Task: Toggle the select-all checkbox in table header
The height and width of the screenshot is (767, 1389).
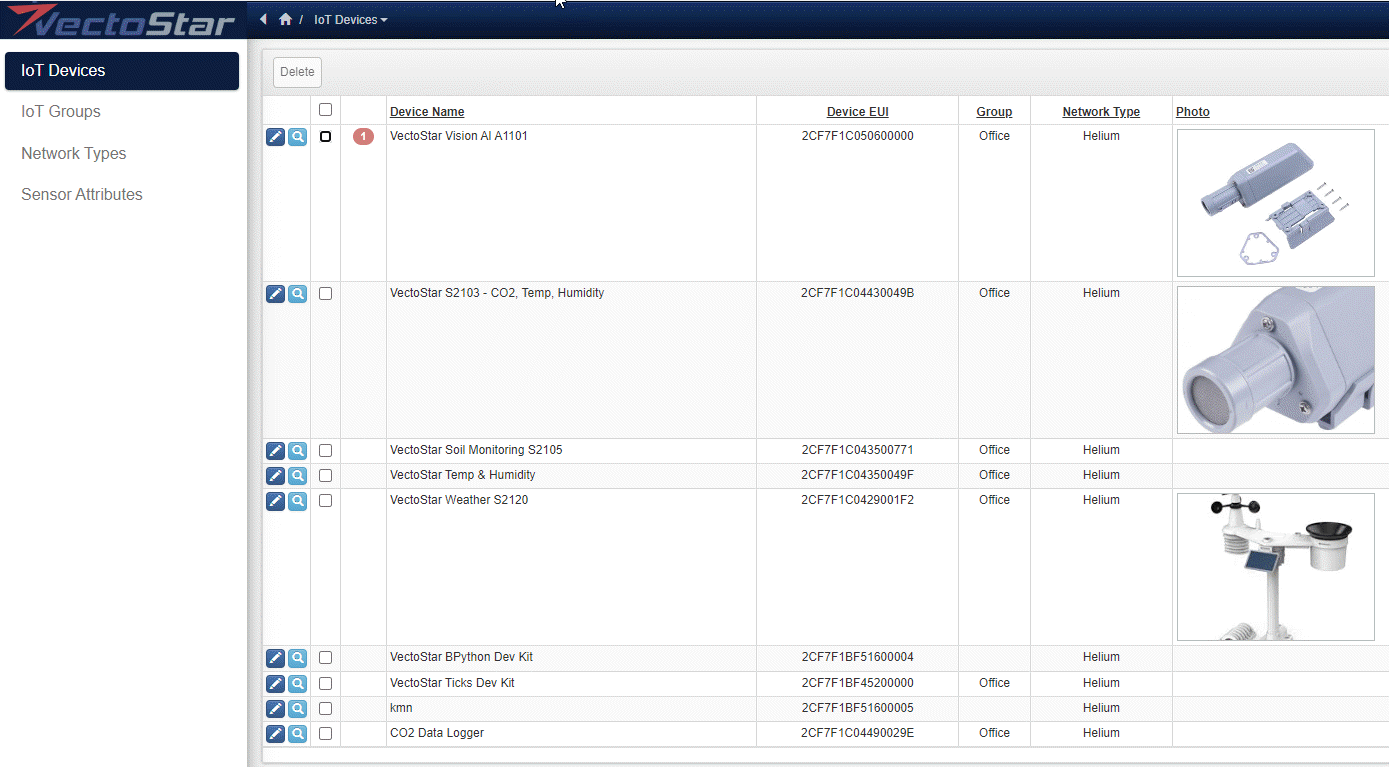Action: [x=325, y=110]
